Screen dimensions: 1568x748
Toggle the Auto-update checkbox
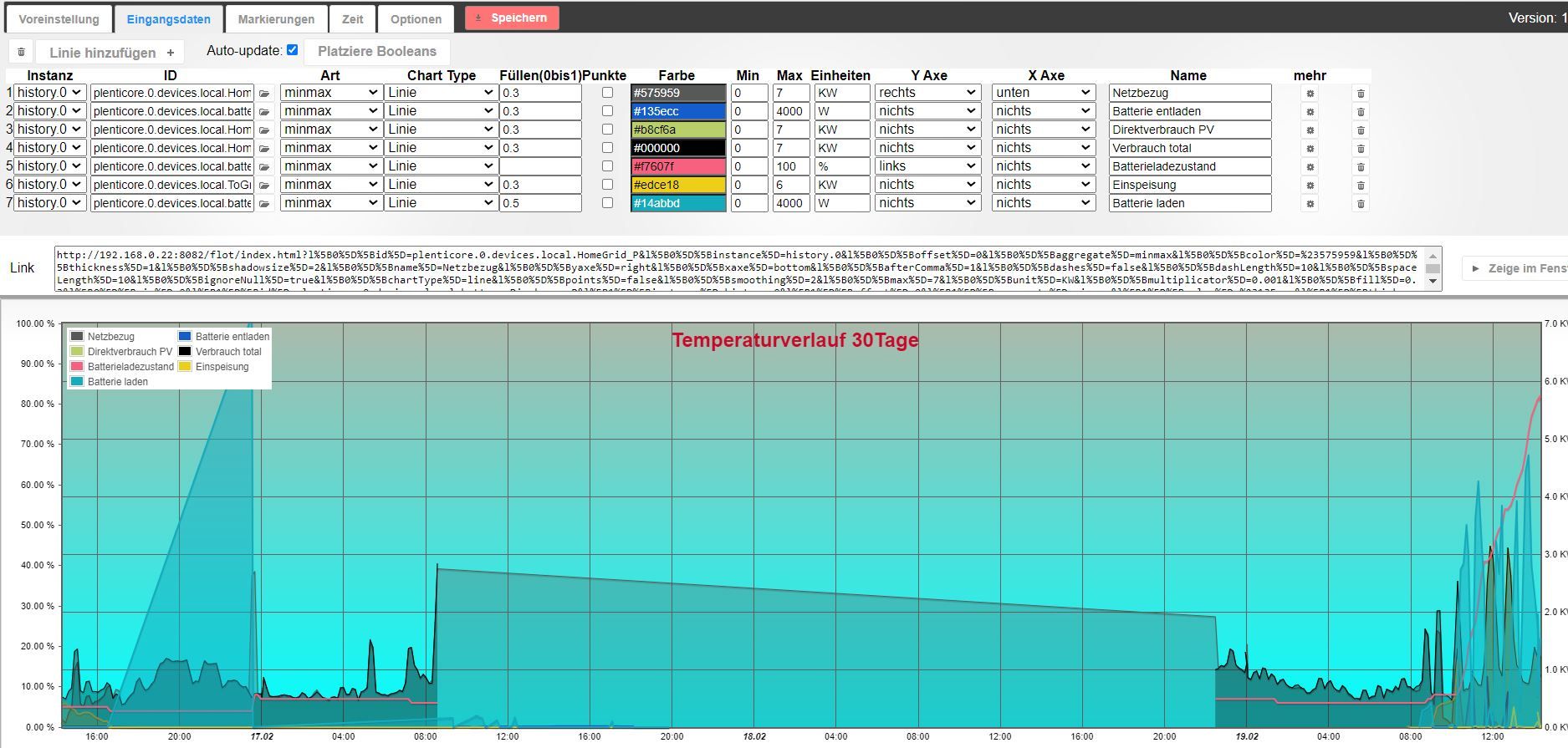(292, 50)
